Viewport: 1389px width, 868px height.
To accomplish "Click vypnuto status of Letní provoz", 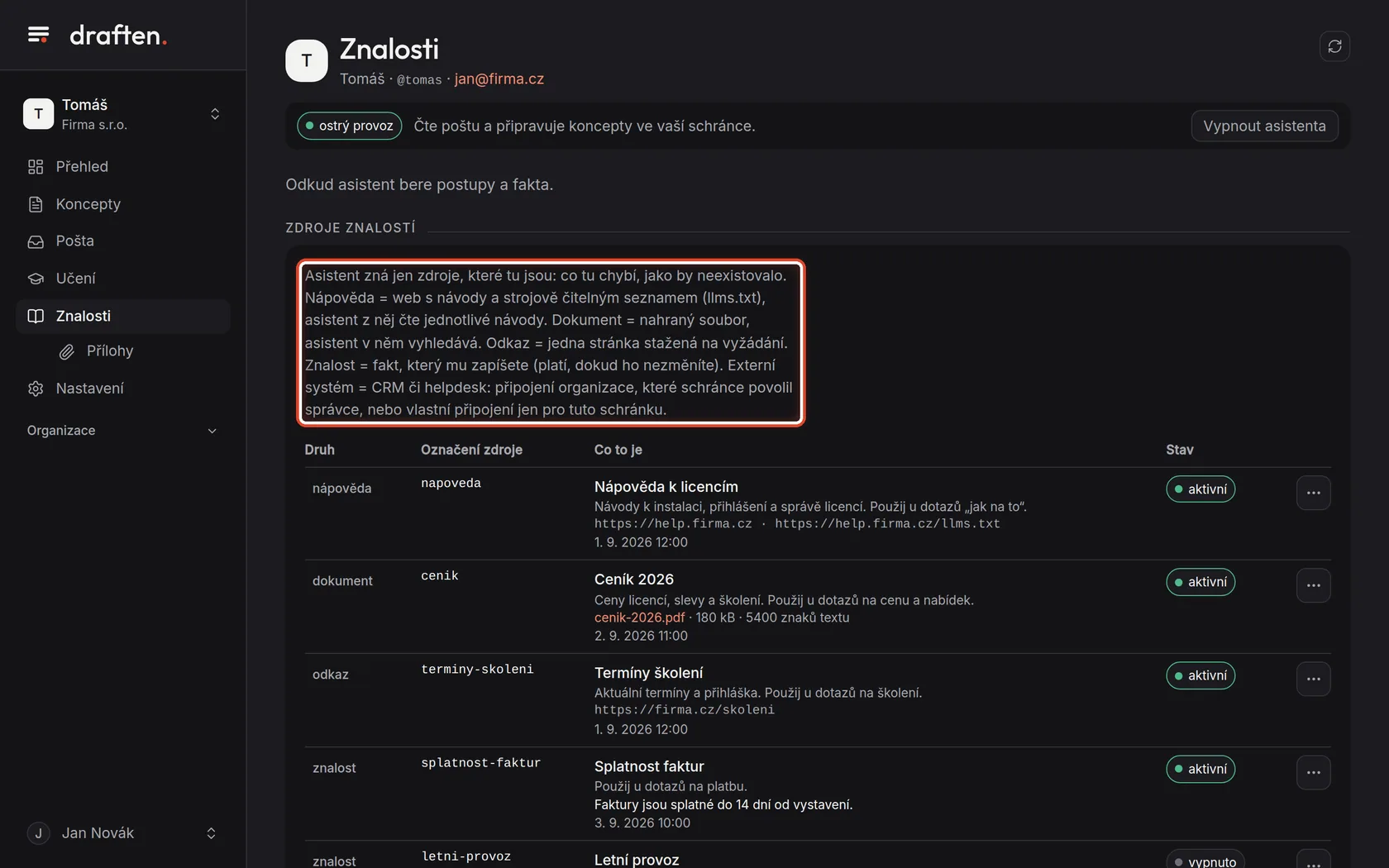I will click(1205, 860).
